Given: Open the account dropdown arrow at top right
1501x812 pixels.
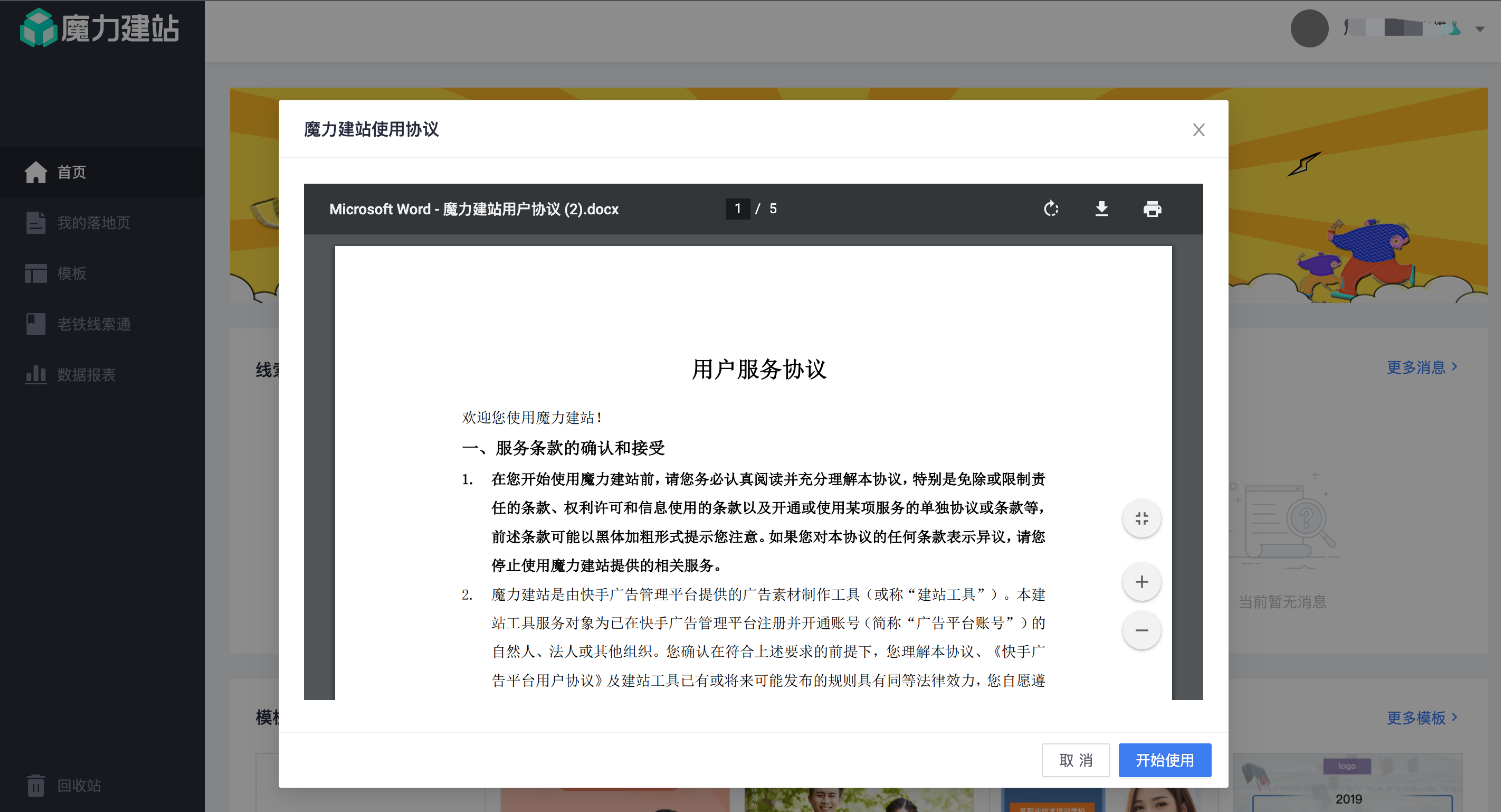Looking at the screenshot, I should [x=1480, y=29].
